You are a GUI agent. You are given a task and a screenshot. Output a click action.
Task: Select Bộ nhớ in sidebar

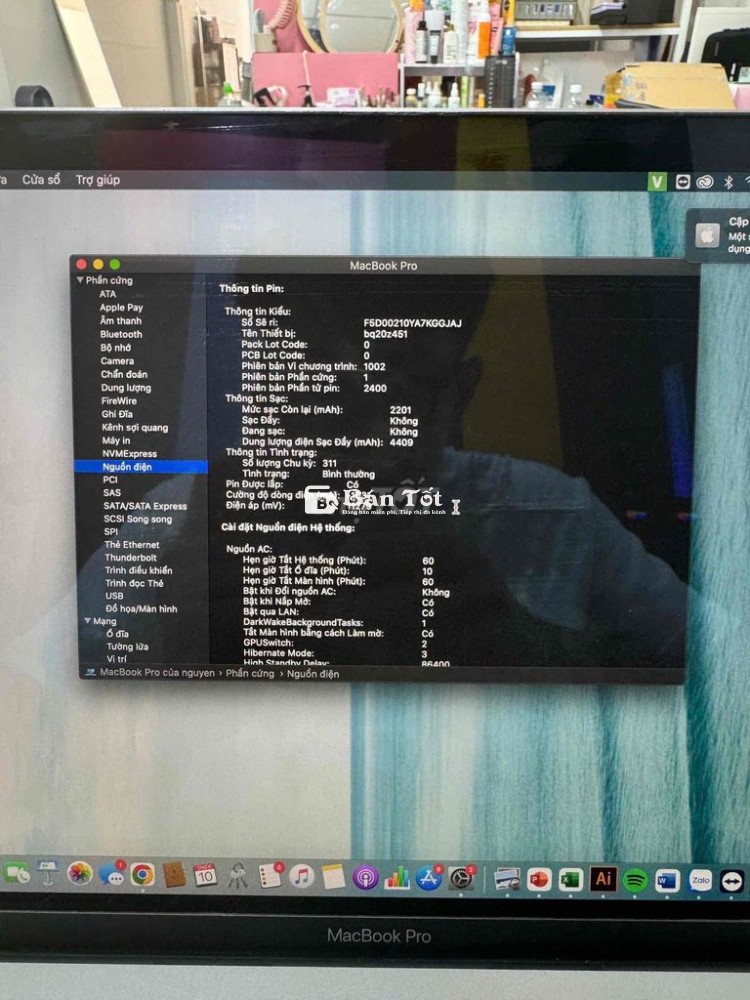tap(115, 348)
